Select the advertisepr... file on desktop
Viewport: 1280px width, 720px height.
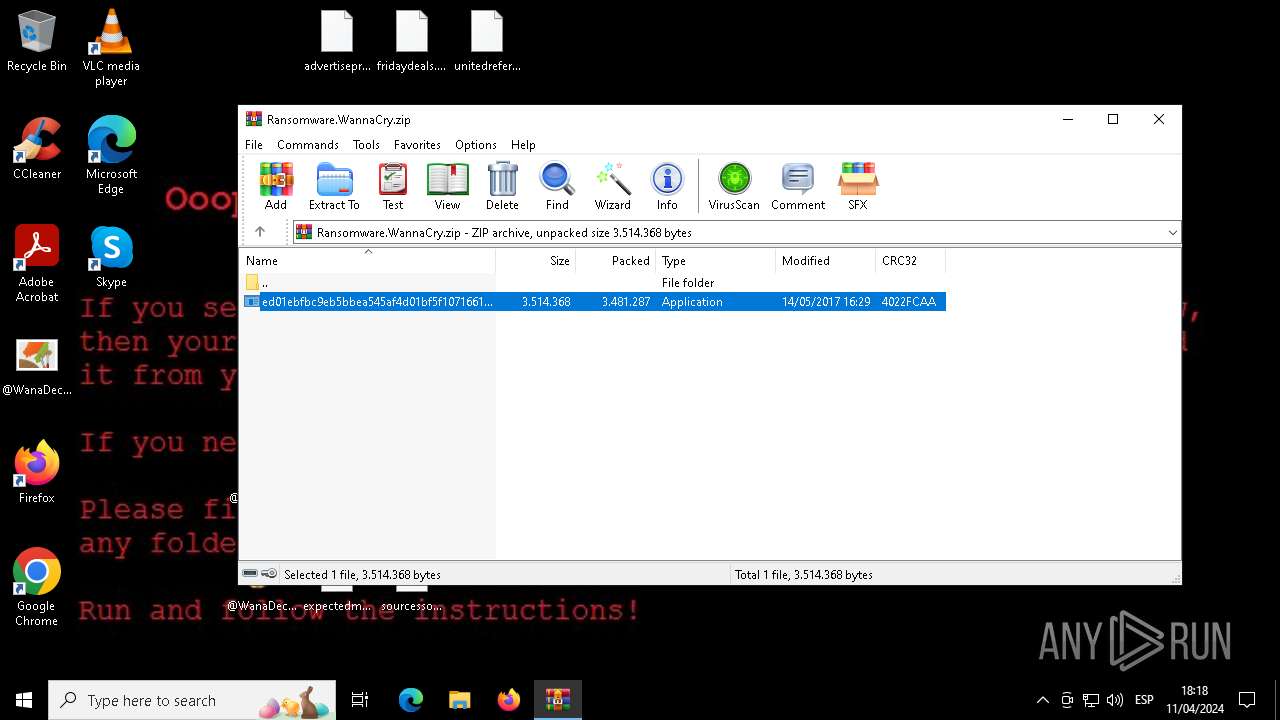[337, 42]
